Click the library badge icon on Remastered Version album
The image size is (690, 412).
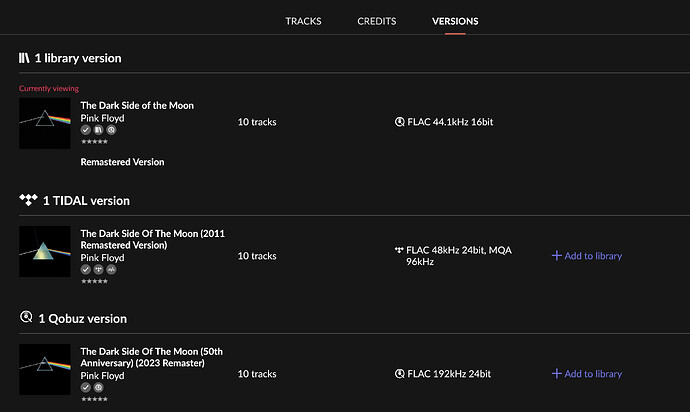[x=99, y=130]
